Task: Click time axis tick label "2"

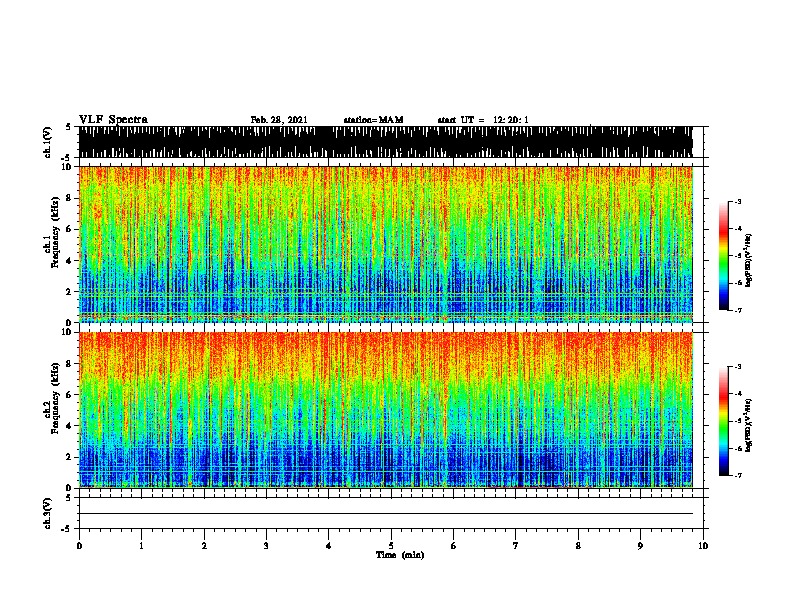Action: 204,546
